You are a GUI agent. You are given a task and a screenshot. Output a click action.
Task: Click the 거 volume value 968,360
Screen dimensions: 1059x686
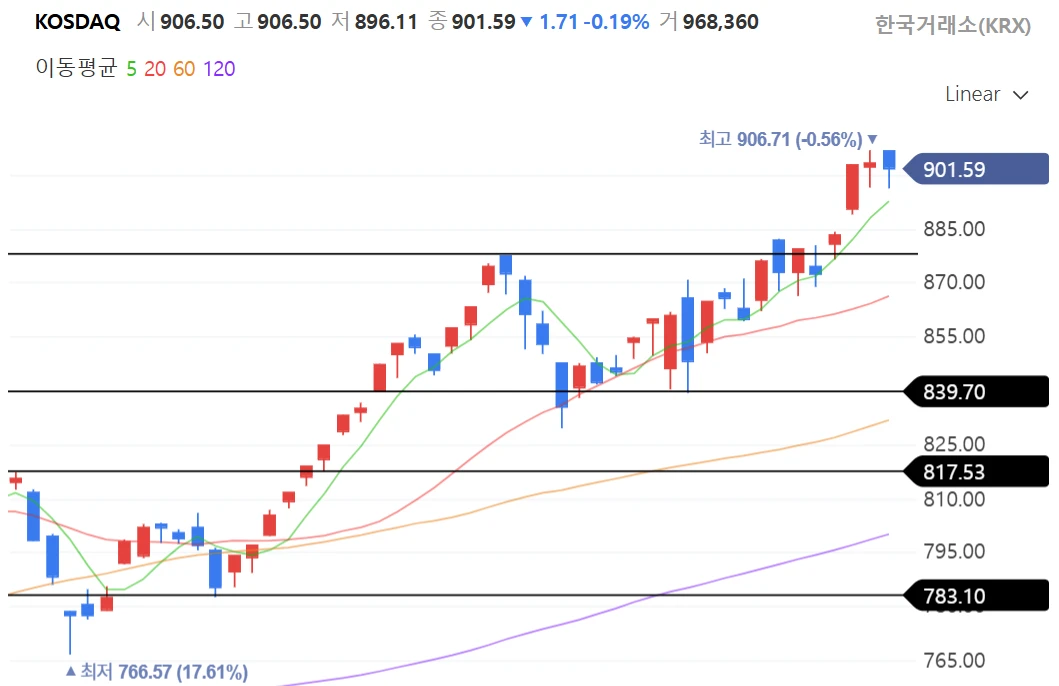click(720, 22)
